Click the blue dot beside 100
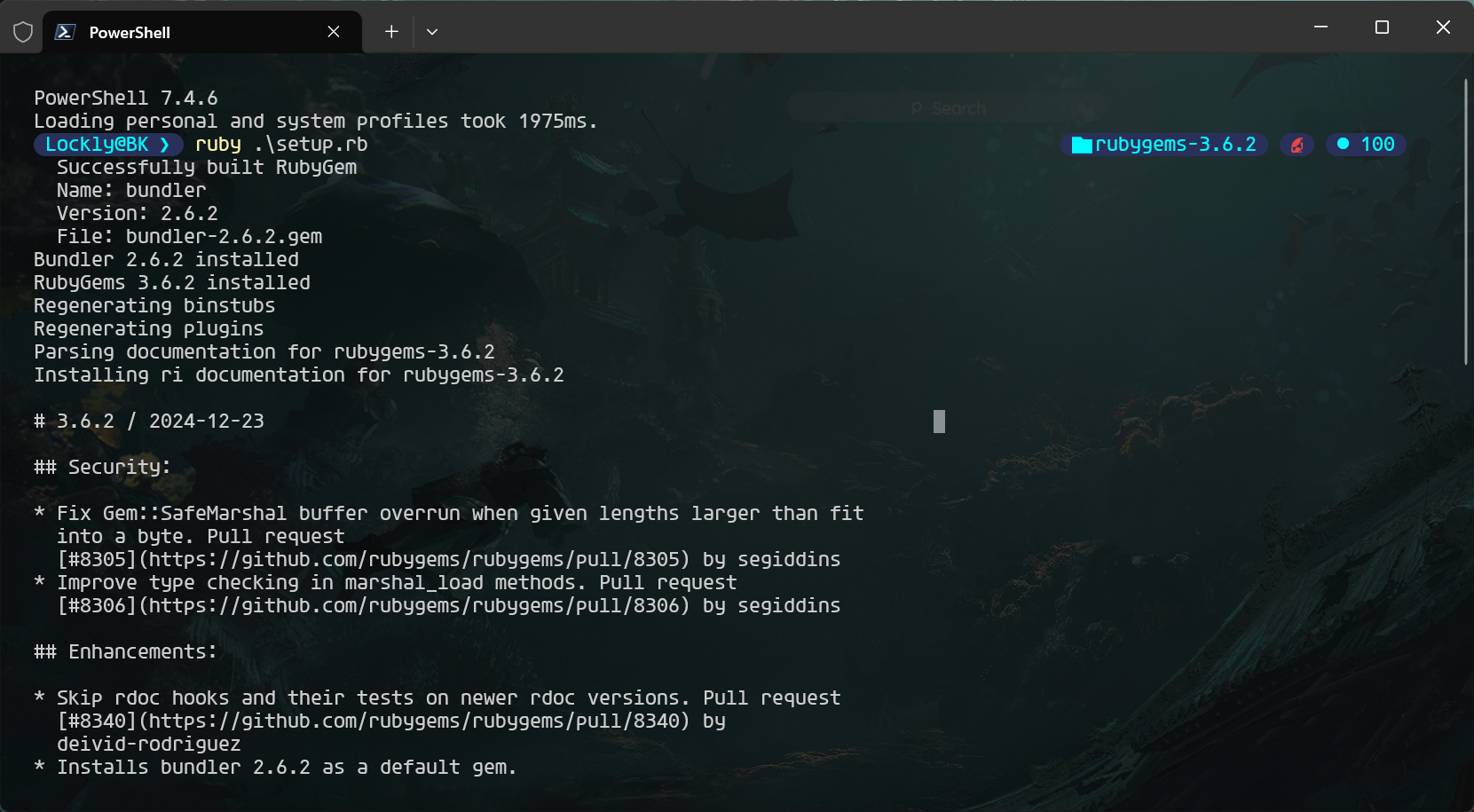Image resolution: width=1474 pixels, height=812 pixels. tap(1343, 144)
